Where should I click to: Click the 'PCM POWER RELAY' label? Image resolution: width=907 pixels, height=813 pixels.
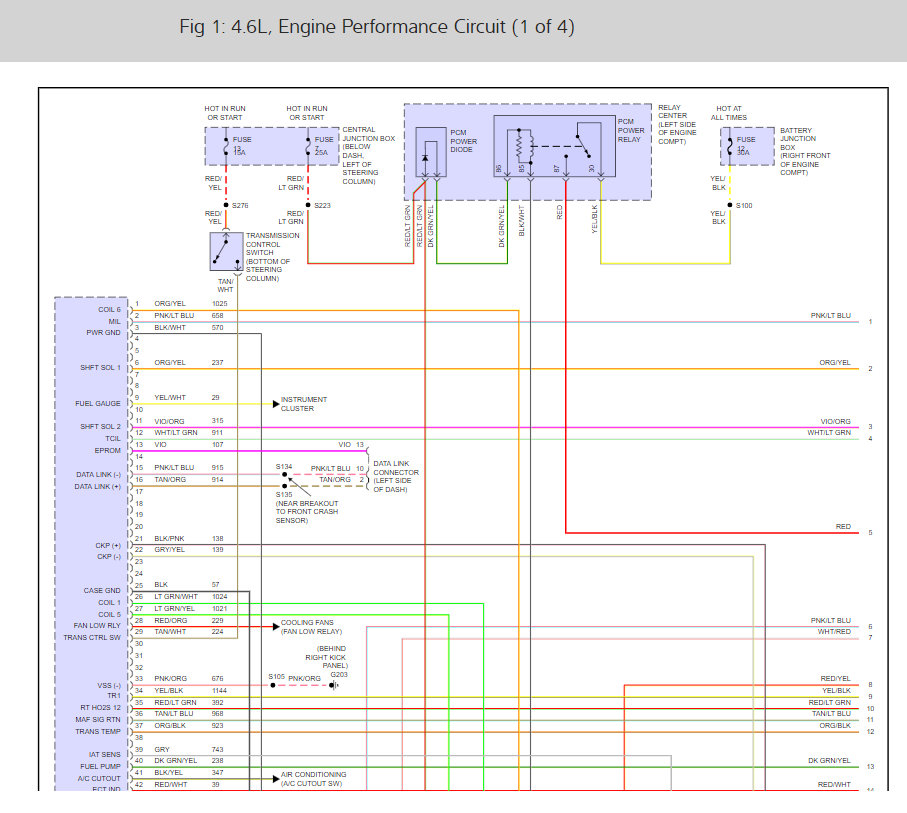pyautogui.click(x=631, y=130)
